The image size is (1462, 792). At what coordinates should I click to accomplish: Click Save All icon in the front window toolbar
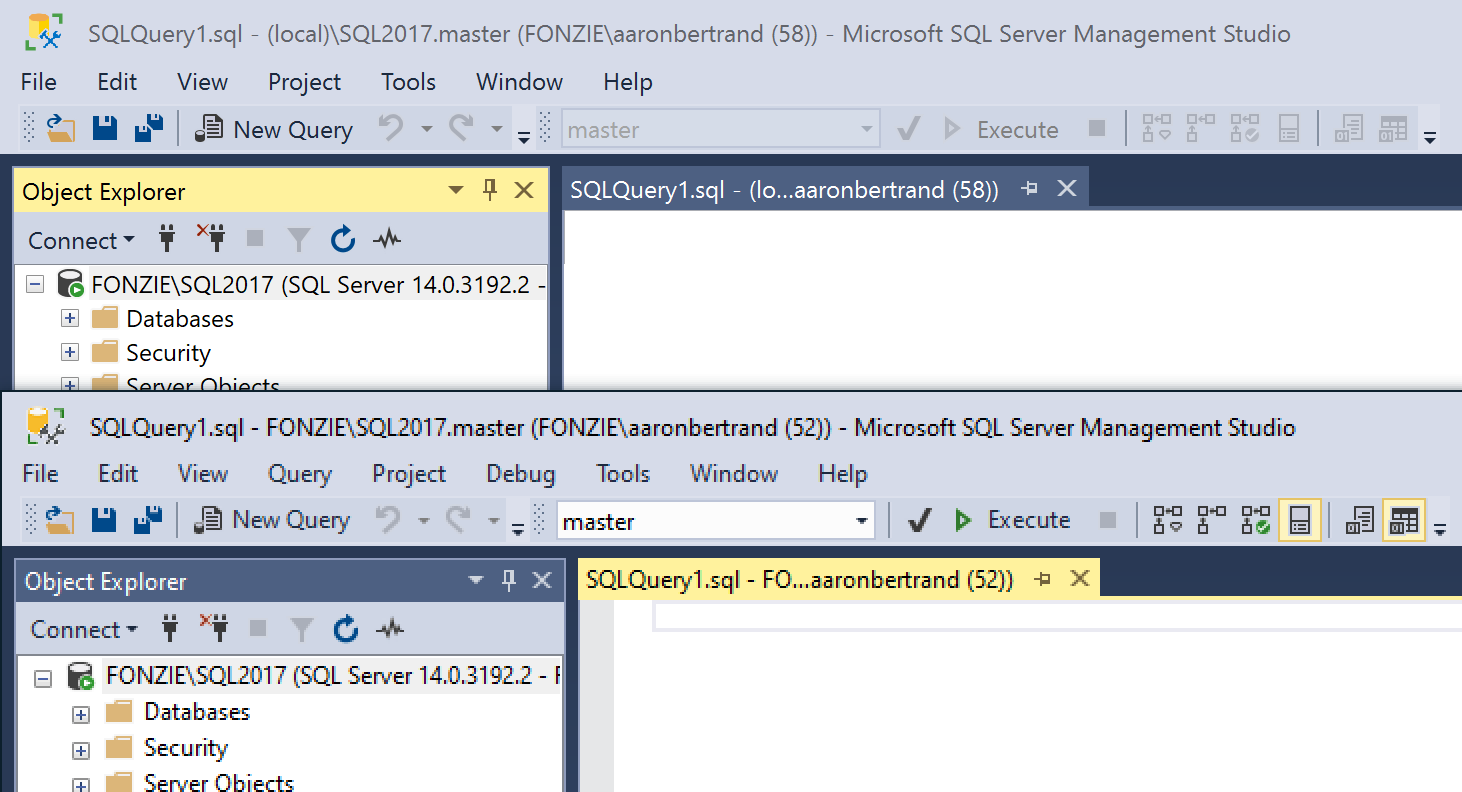[x=149, y=520]
